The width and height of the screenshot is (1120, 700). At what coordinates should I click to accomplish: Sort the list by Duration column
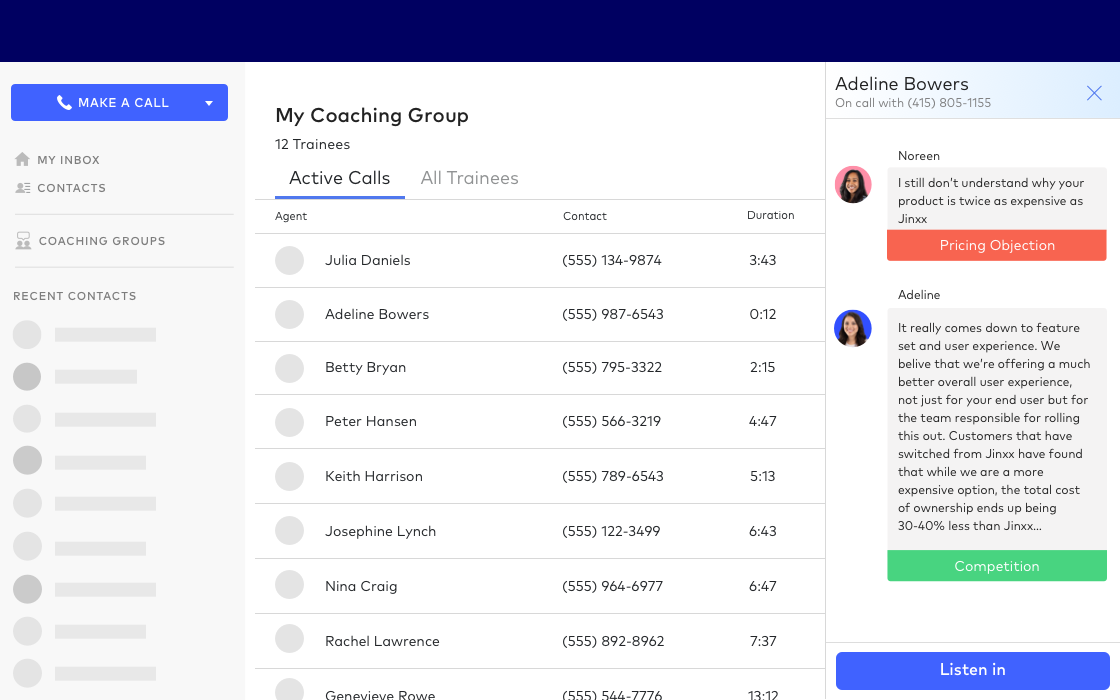pyautogui.click(x=770, y=216)
